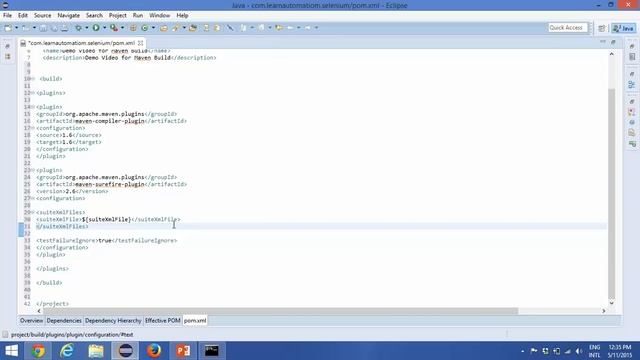Viewport: 640px width, 360px height.
Task: Click the Open Type toolbar icon
Action: pos(164,28)
